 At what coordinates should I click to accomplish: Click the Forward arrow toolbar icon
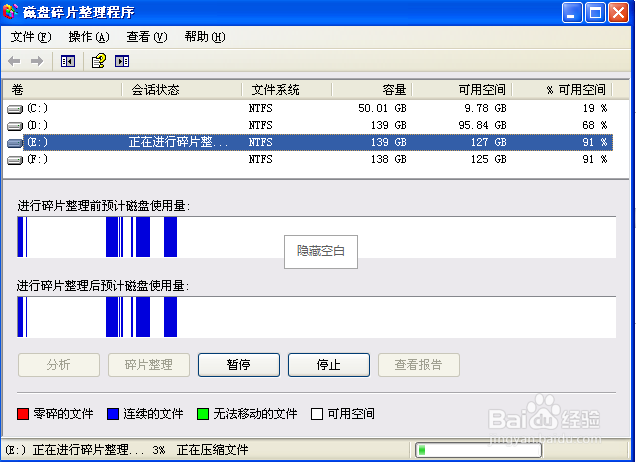[37, 61]
